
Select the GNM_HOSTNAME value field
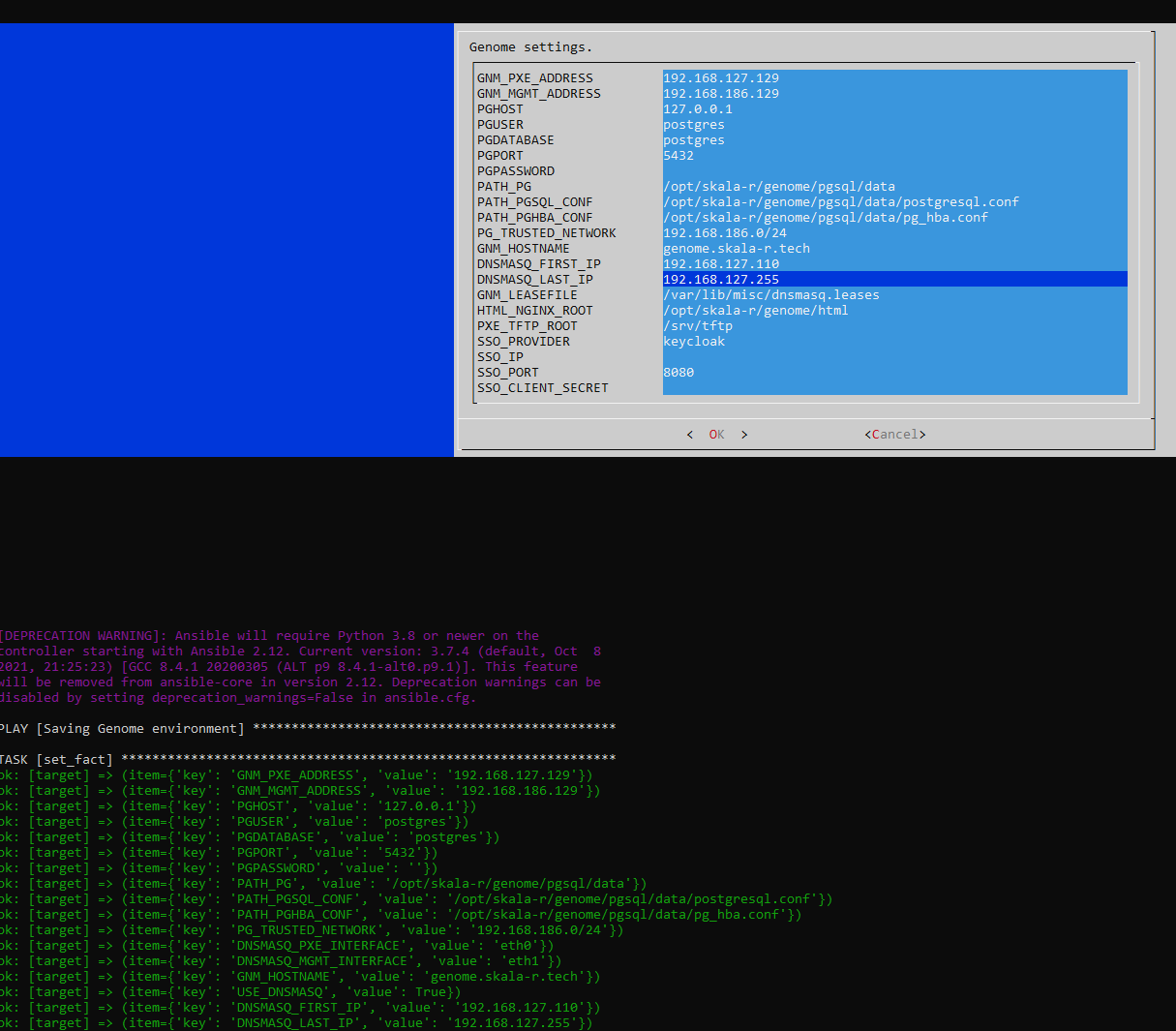[x=894, y=249]
